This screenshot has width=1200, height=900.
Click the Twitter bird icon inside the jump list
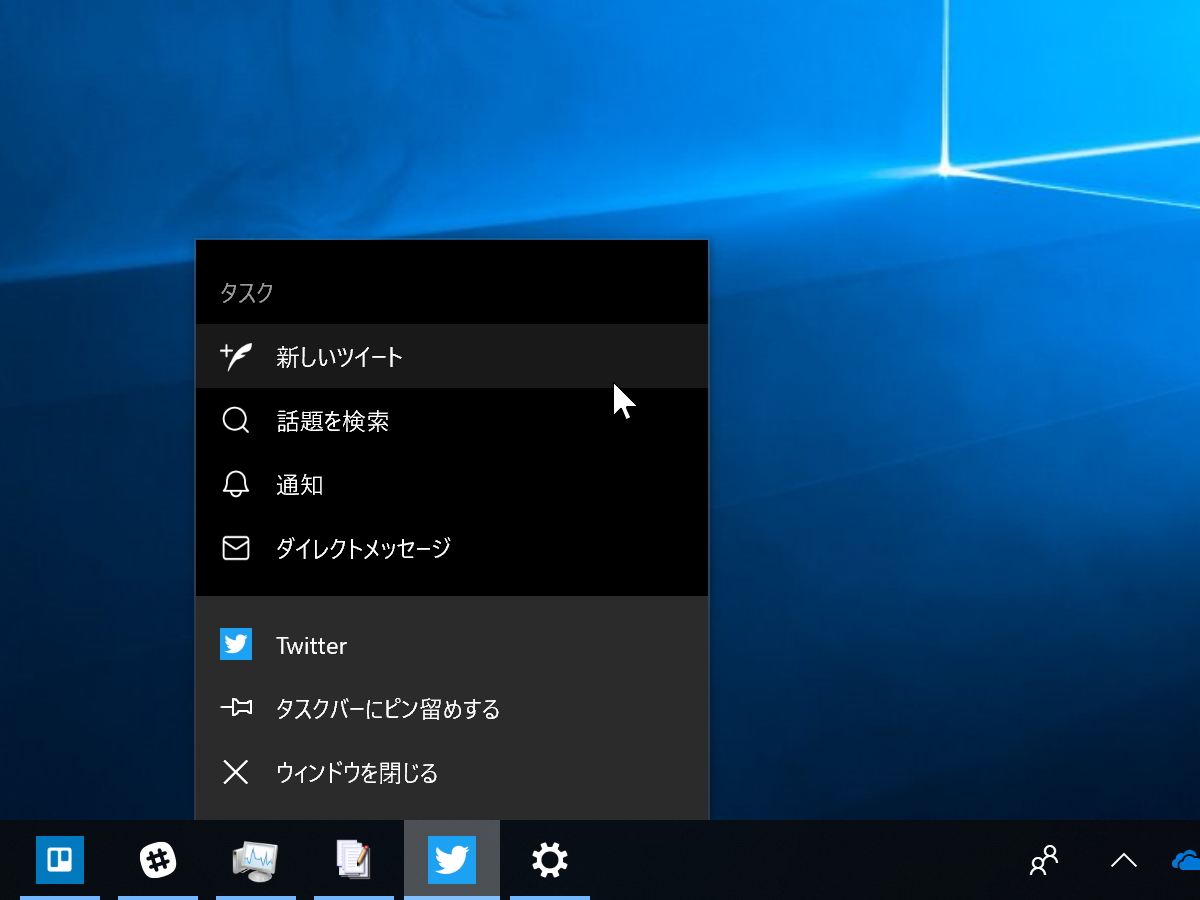pos(236,644)
